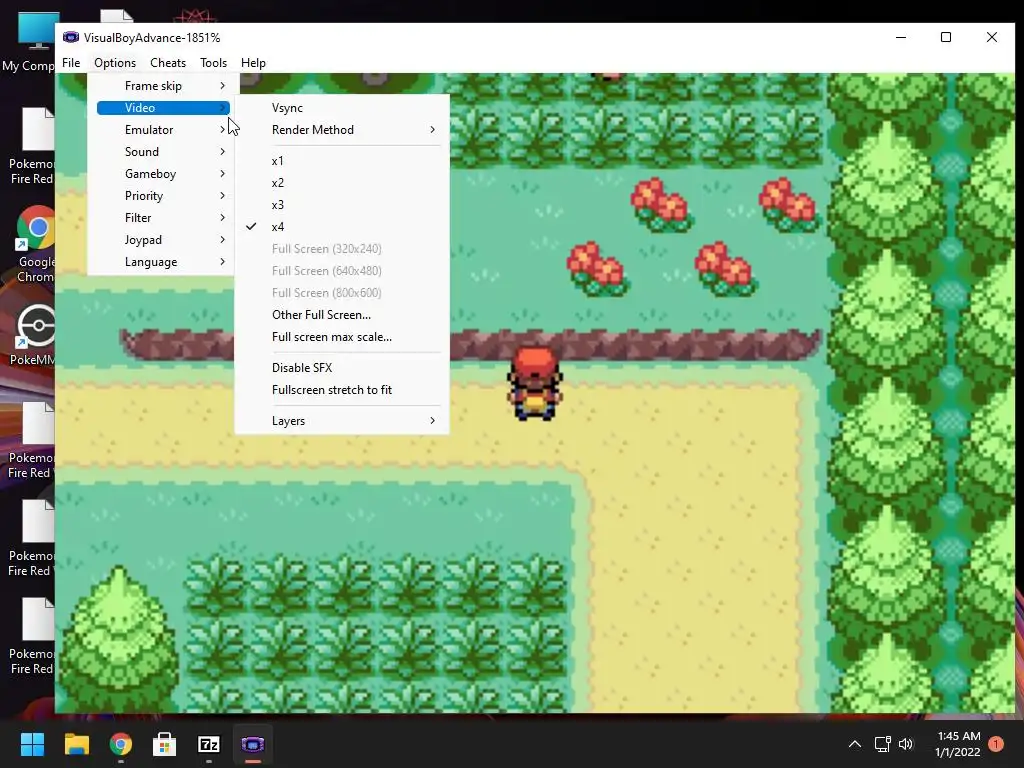Open the clock and date panel
1024x768 pixels.
(957, 744)
